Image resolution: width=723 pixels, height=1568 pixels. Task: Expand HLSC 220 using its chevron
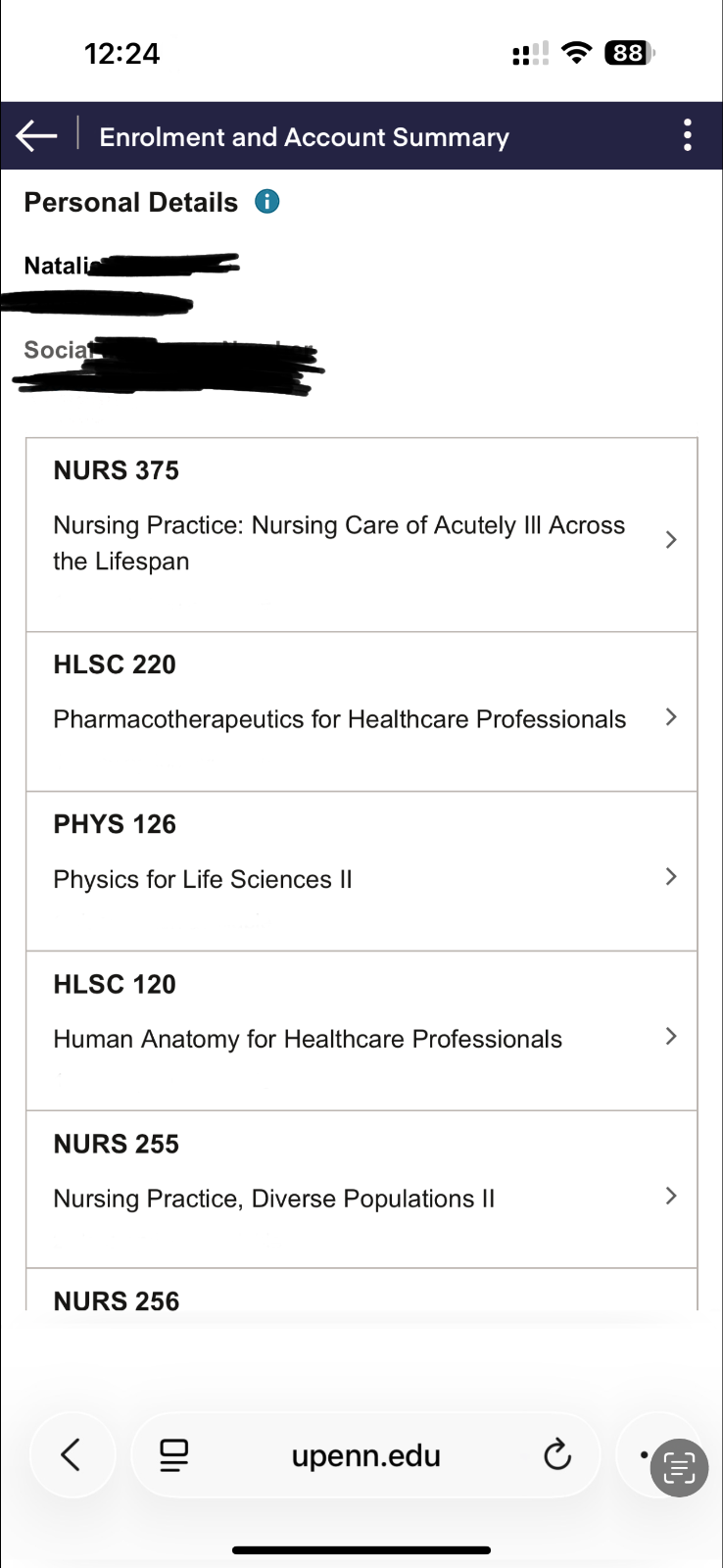click(x=671, y=717)
